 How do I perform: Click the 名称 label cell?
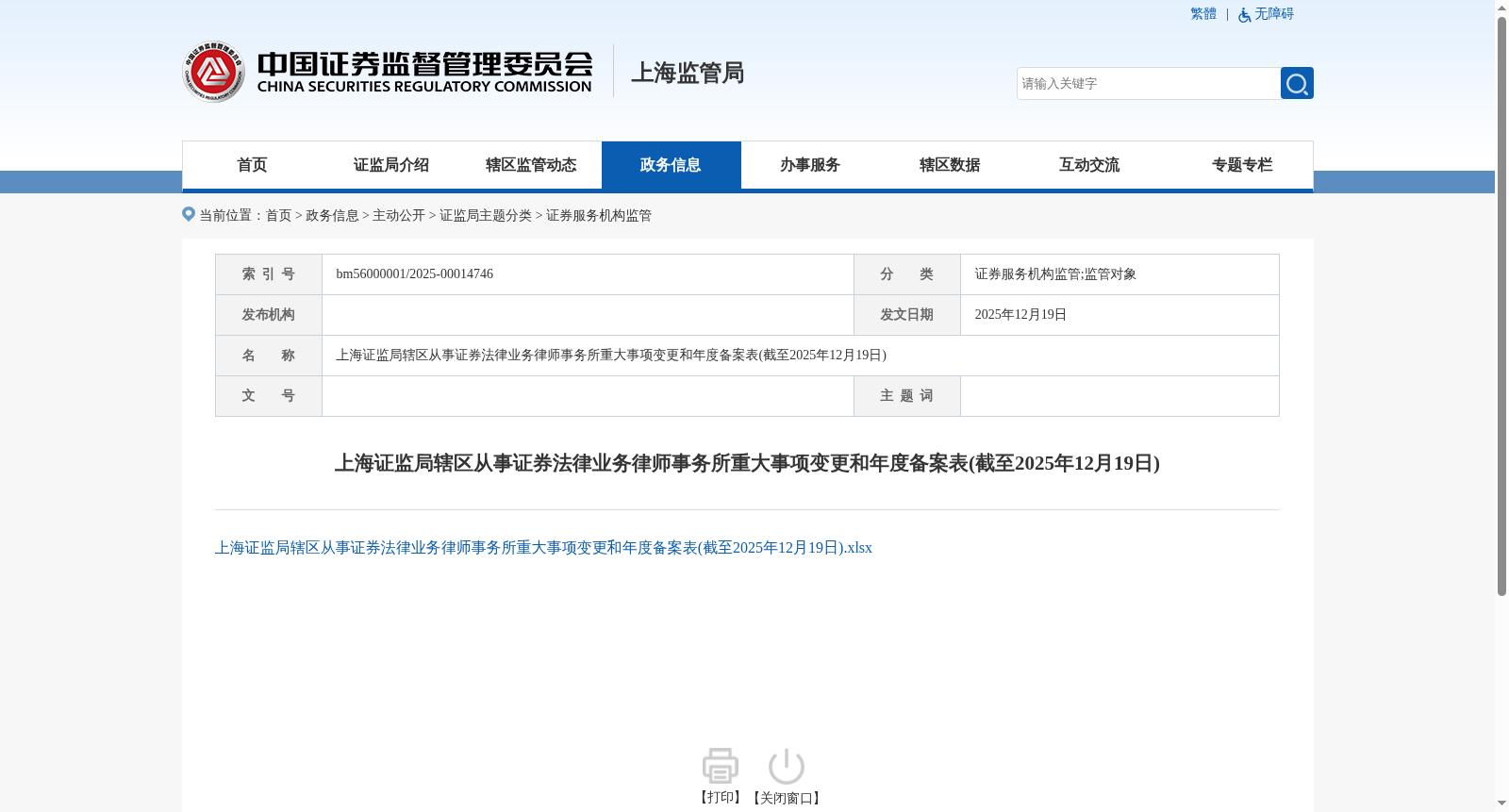pos(269,356)
